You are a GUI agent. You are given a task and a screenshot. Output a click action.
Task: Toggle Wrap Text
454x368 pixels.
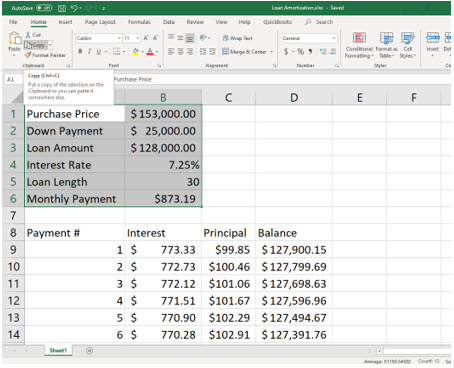click(x=238, y=38)
